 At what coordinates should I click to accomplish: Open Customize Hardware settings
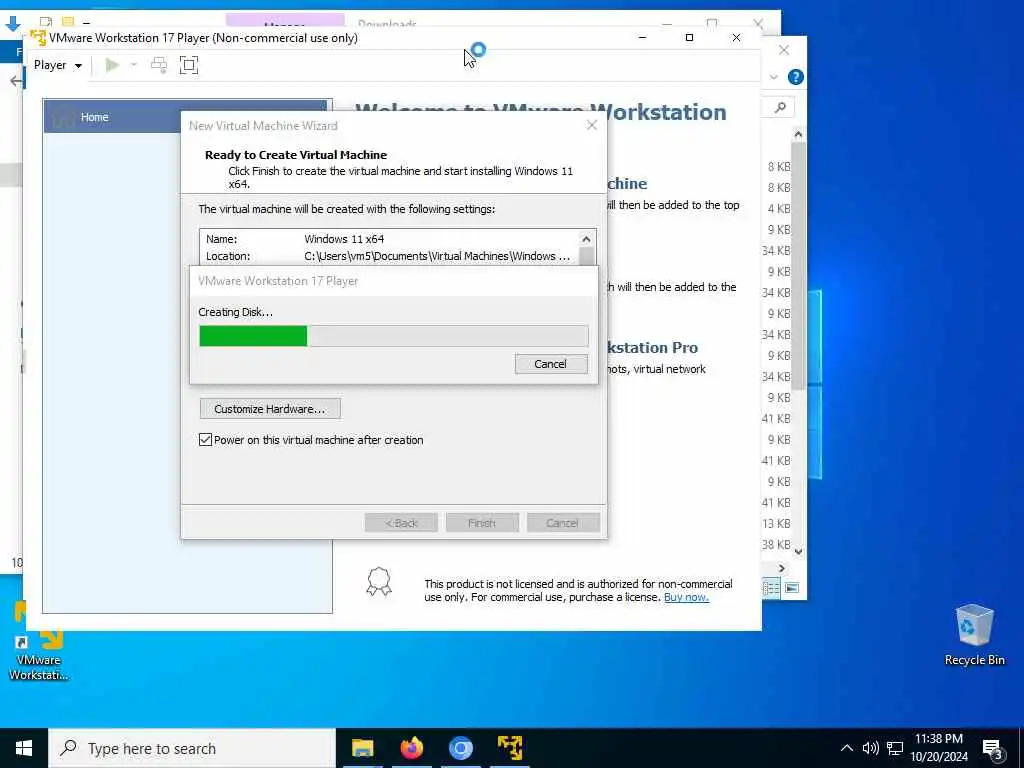click(270, 409)
